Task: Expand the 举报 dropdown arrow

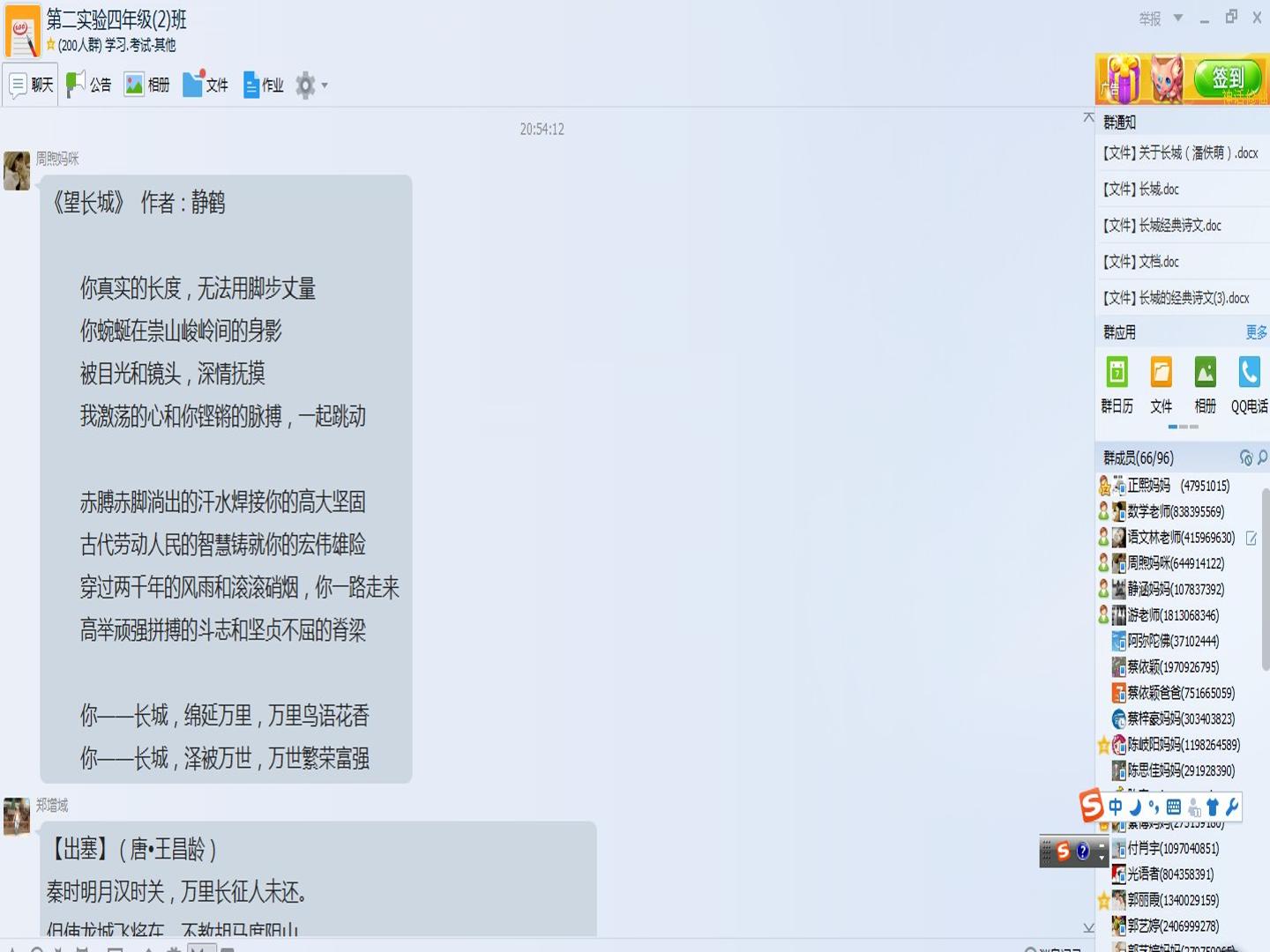Action: point(1177,18)
